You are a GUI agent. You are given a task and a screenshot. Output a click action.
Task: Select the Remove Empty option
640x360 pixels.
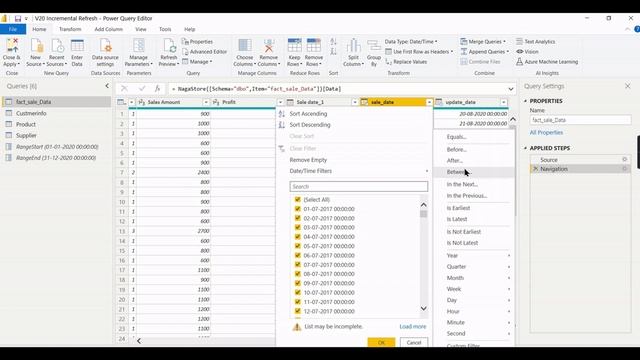click(308, 160)
